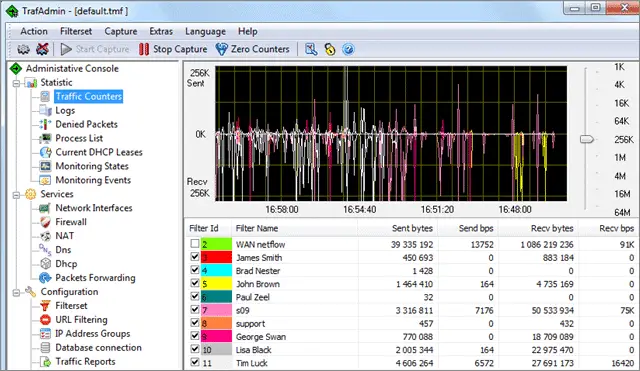Click the Dhcp icon in tree

(45, 264)
